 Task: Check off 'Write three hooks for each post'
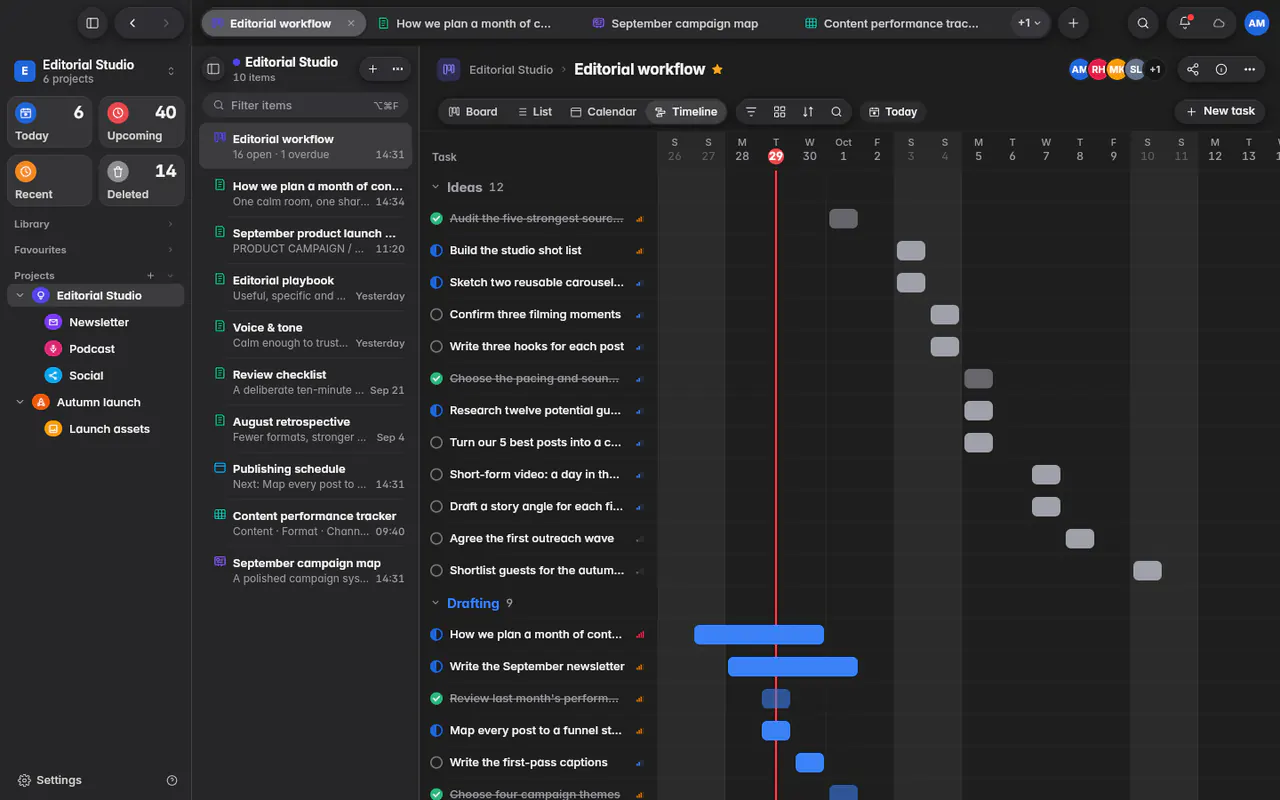click(436, 346)
